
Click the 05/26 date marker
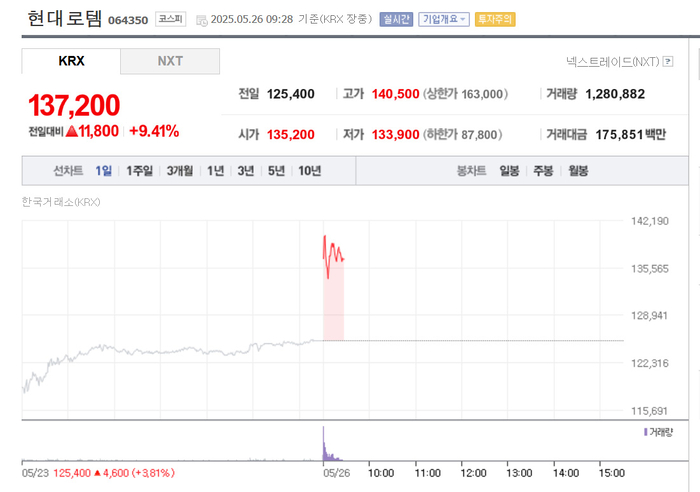coord(336,473)
